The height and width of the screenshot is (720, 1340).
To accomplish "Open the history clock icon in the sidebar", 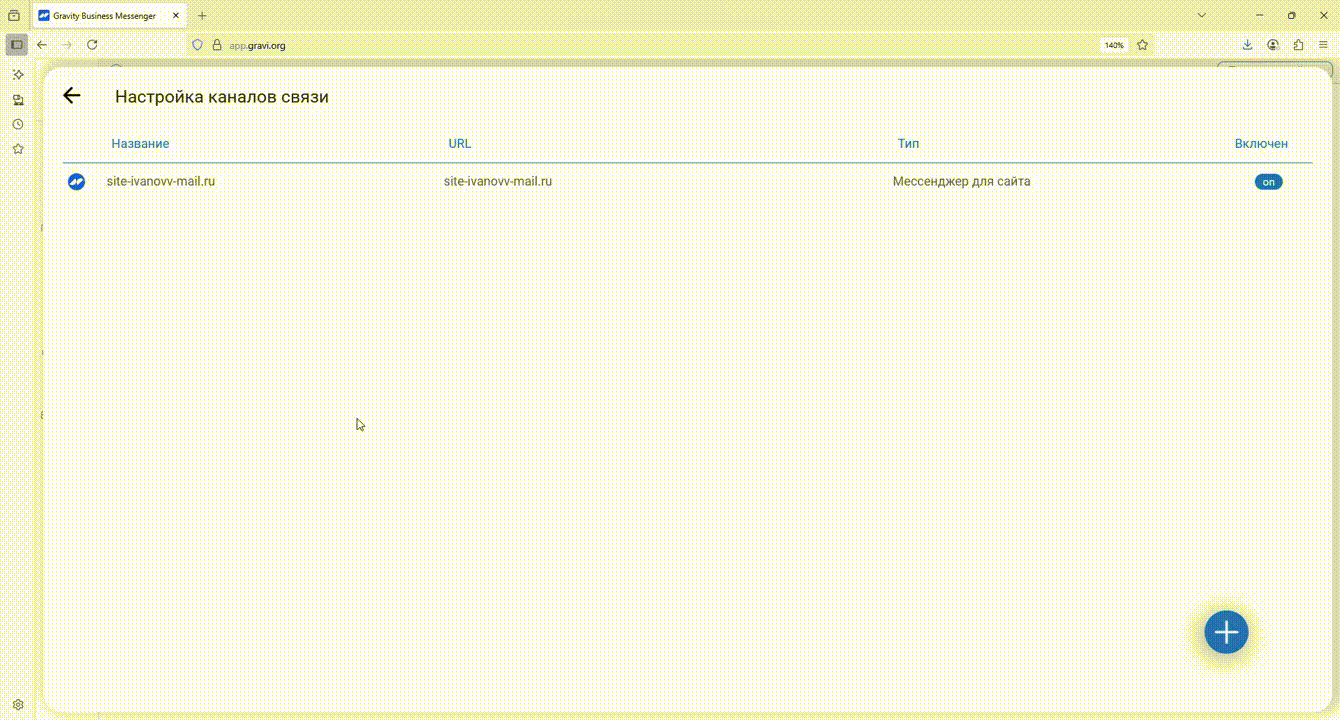I will click(17, 124).
